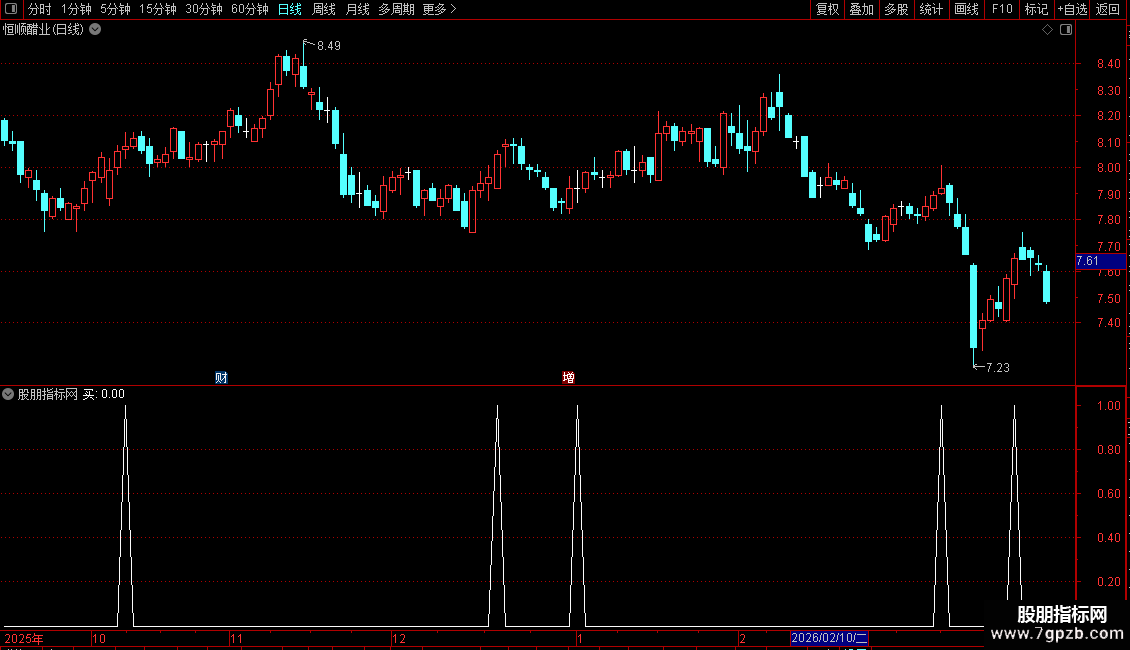Expand the 更多 periods menu
The width and height of the screenshot is (1130, 650).
coord(439,9)
